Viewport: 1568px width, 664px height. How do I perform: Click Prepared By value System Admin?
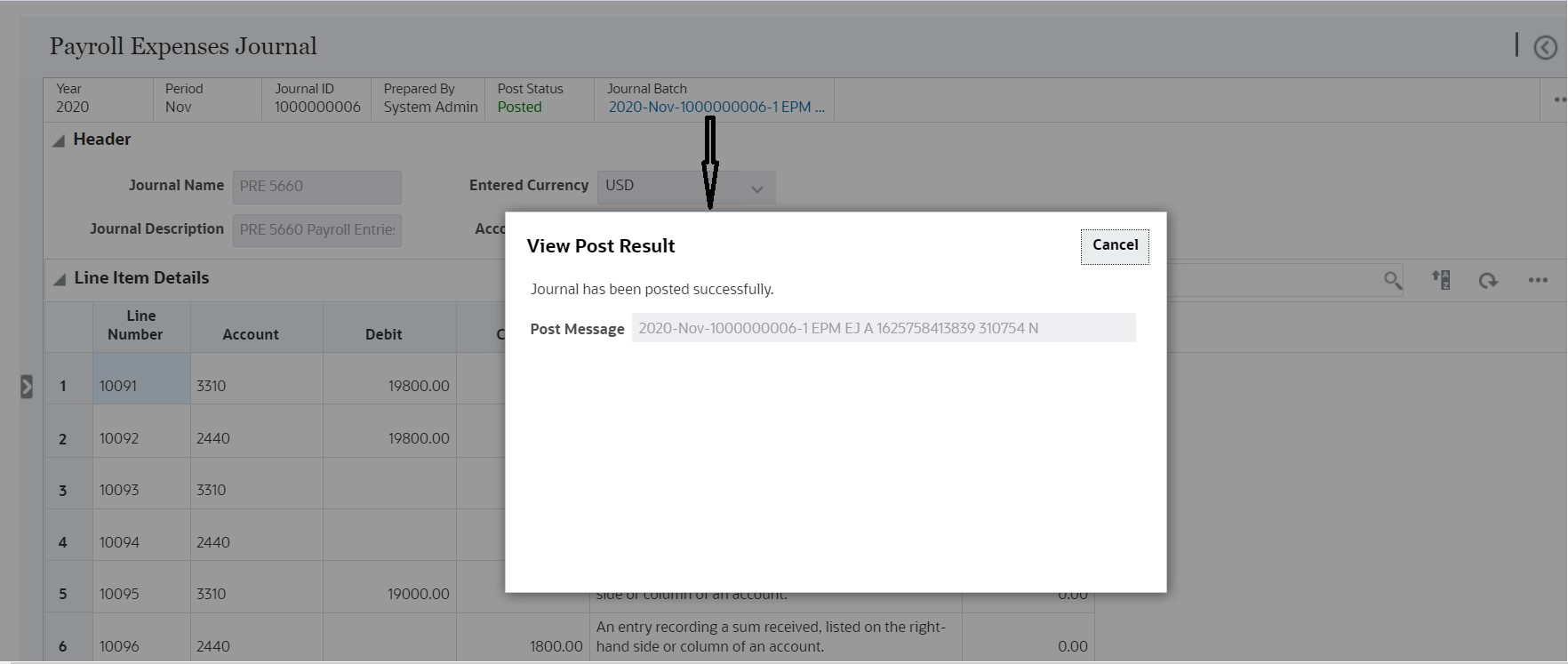pyautogui.click(x=430, y=108)
